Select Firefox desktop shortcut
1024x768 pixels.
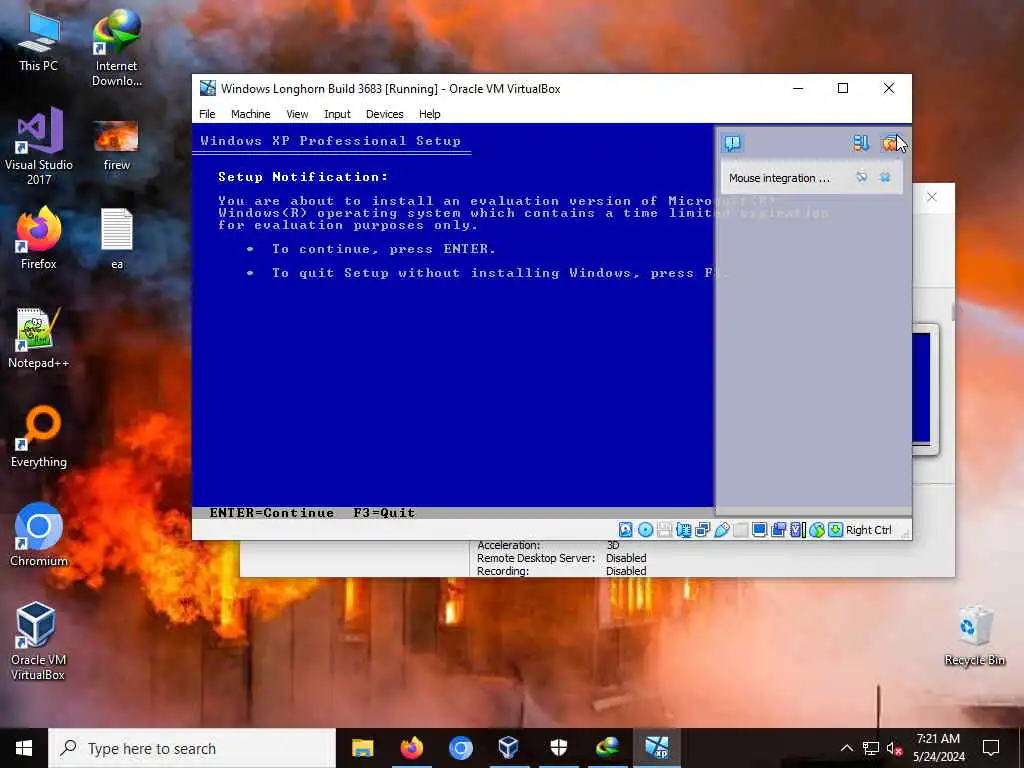pyautogui.click(x=39, y=238)
